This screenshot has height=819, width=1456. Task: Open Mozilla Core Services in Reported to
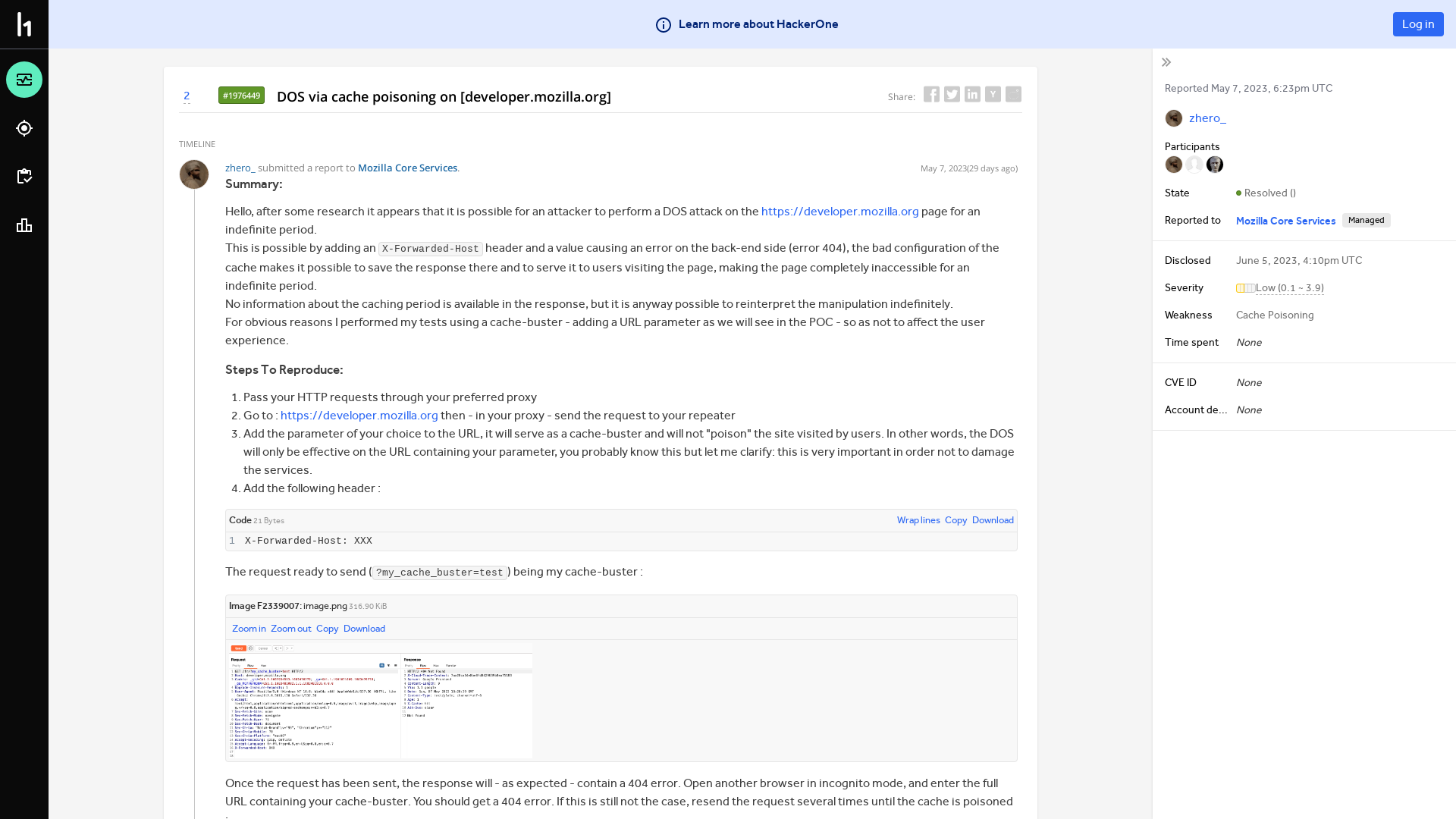click(1285, 221)
